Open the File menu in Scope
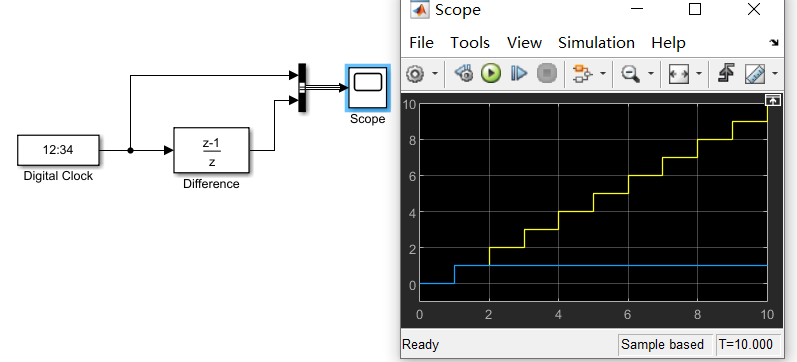797x362 pixels. pos(421,43)
